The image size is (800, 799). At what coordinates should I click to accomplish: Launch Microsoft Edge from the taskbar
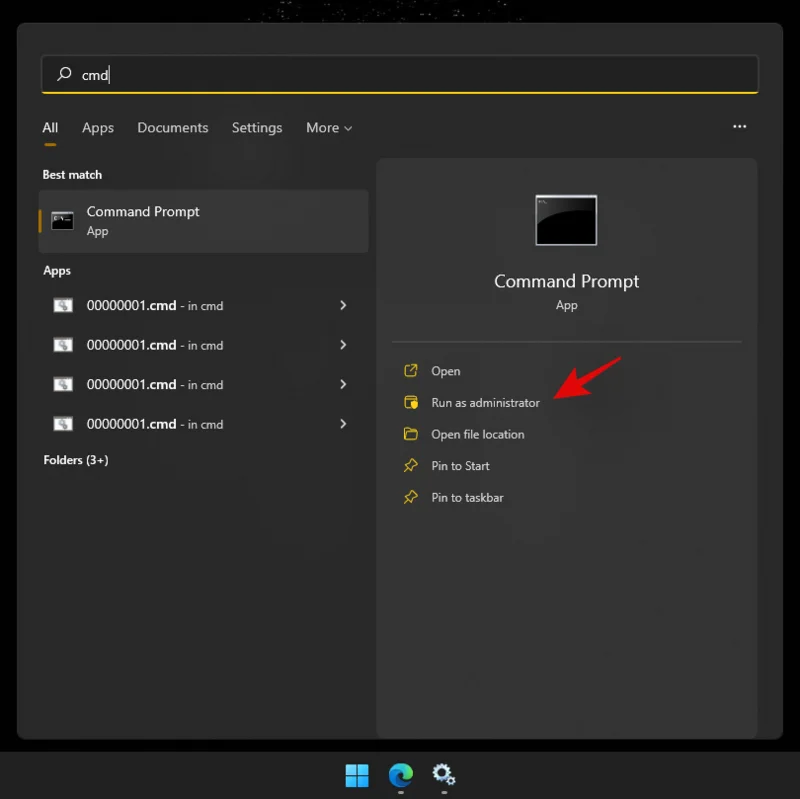click(x=401, y=776)
